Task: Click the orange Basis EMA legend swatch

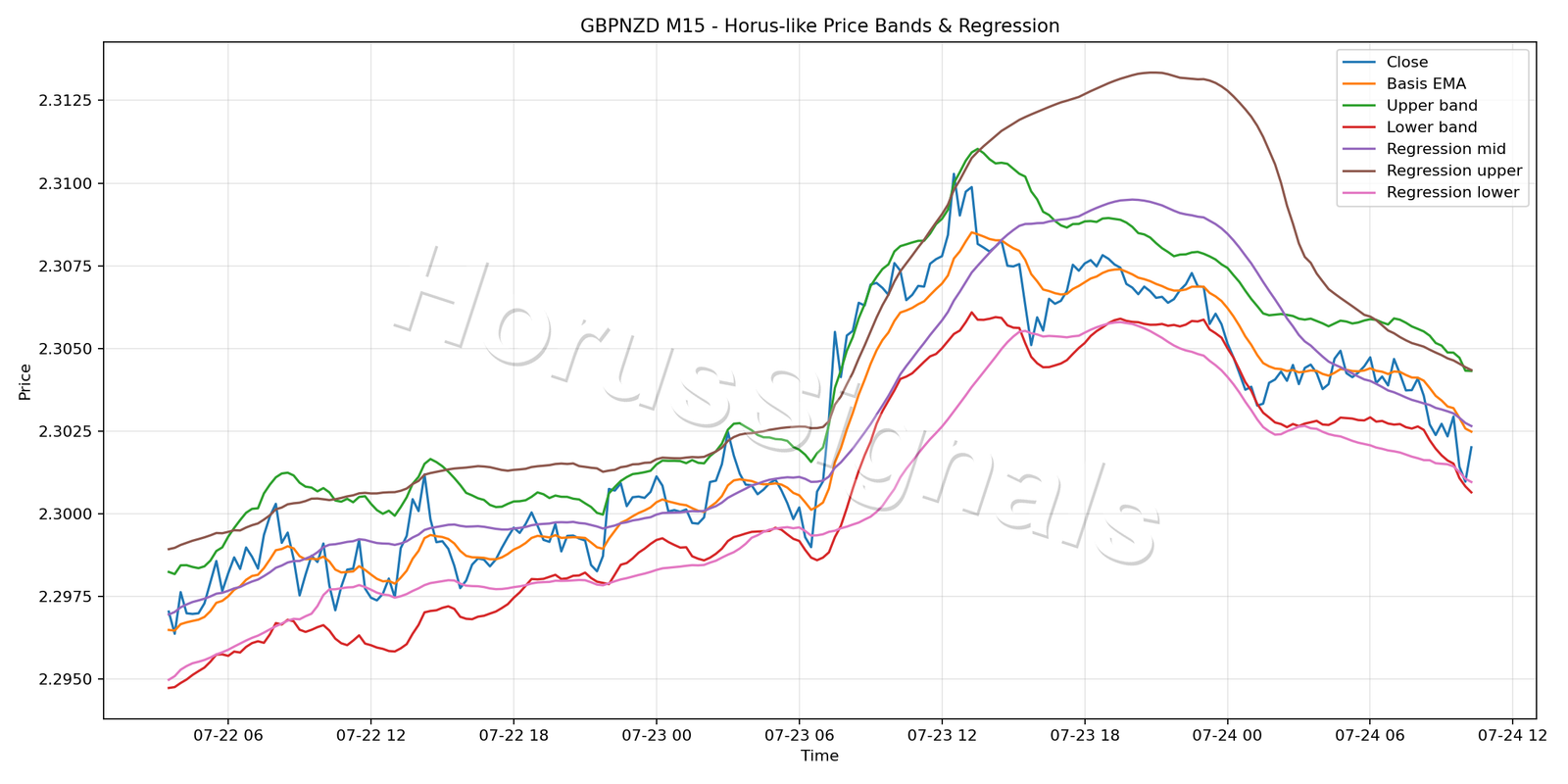Action: click(1358, 84)
